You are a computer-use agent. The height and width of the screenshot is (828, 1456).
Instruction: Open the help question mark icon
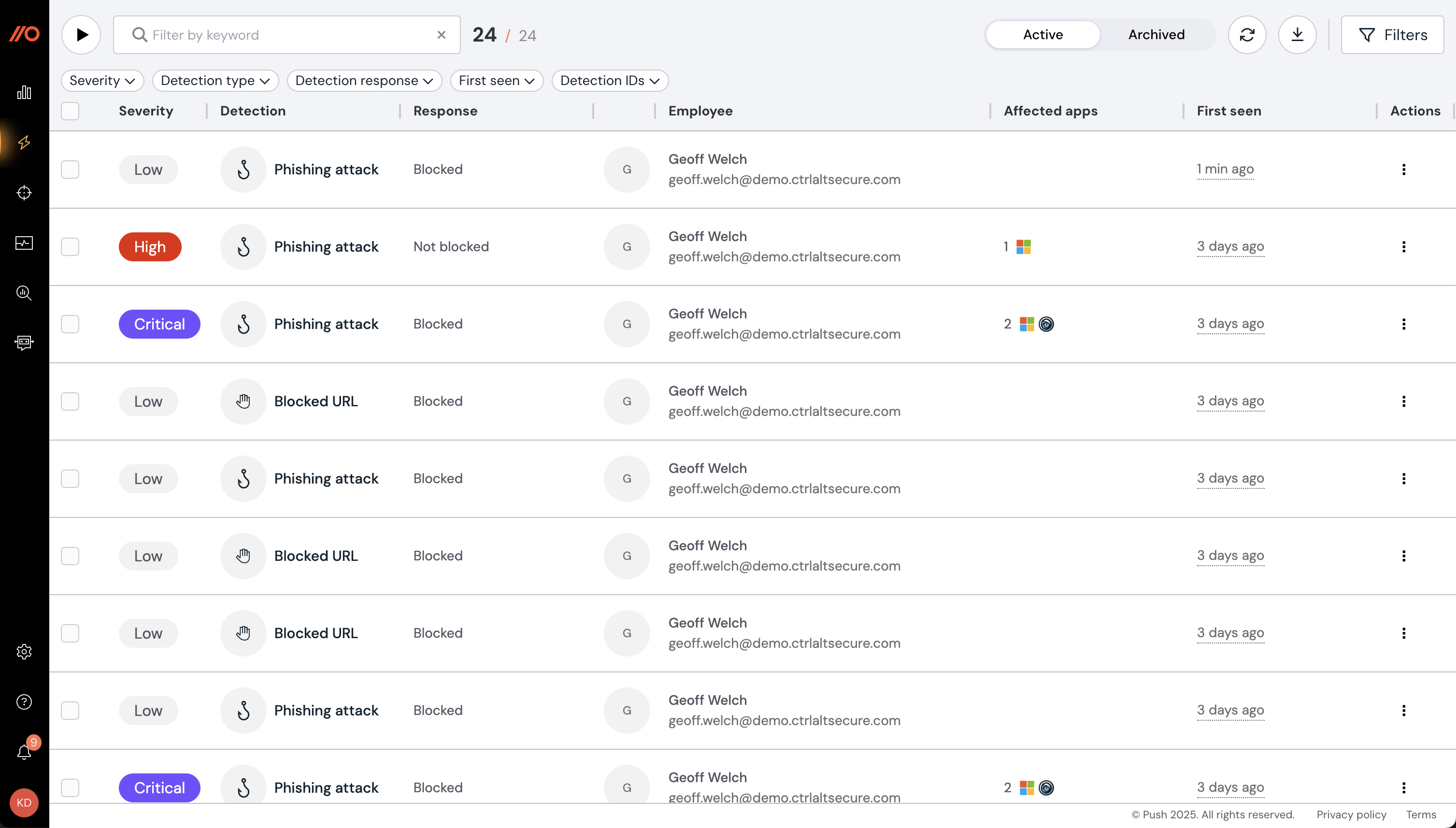[x=24, y=701]
